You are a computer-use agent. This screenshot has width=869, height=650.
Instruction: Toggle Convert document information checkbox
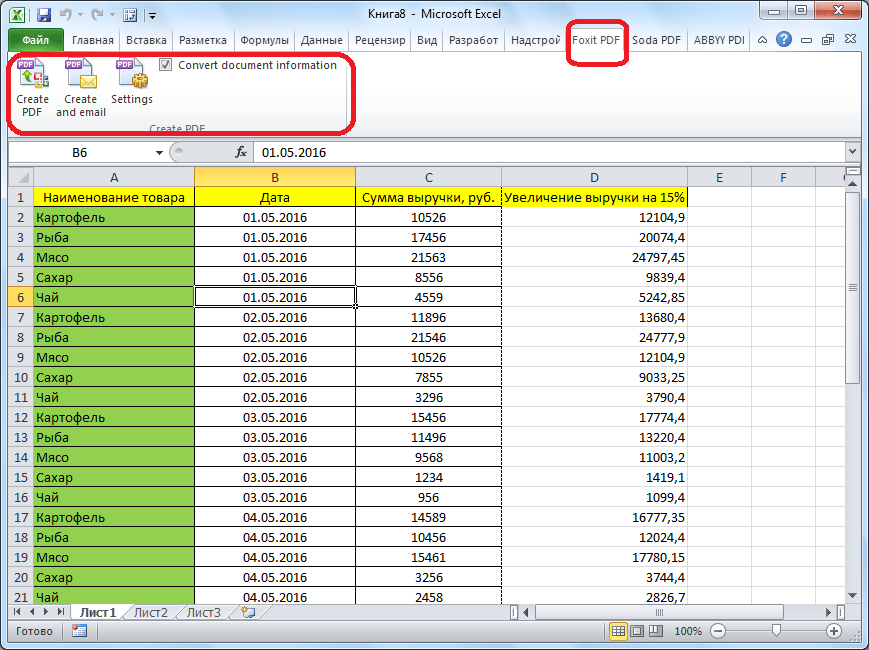click(166, 65)
